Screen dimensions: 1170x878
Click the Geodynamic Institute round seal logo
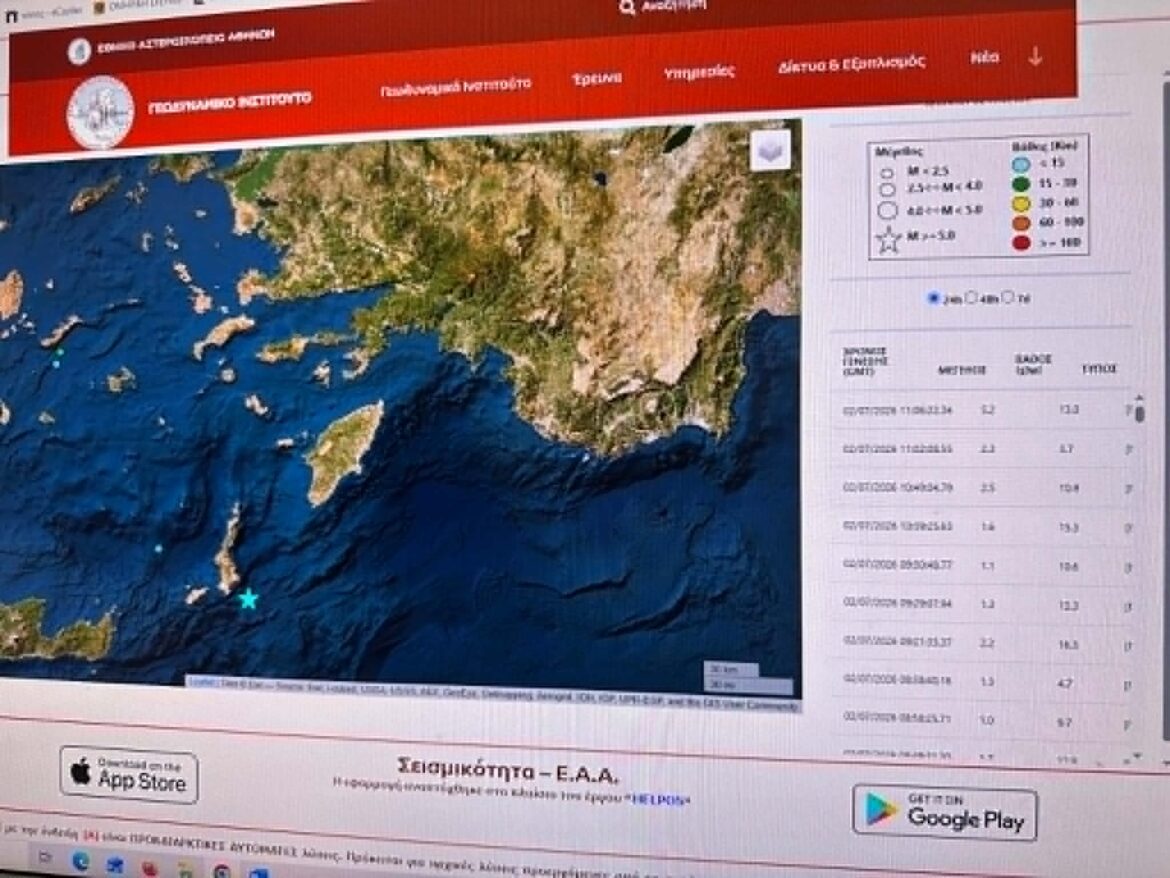pyautogui.click(x=101, y=113)
